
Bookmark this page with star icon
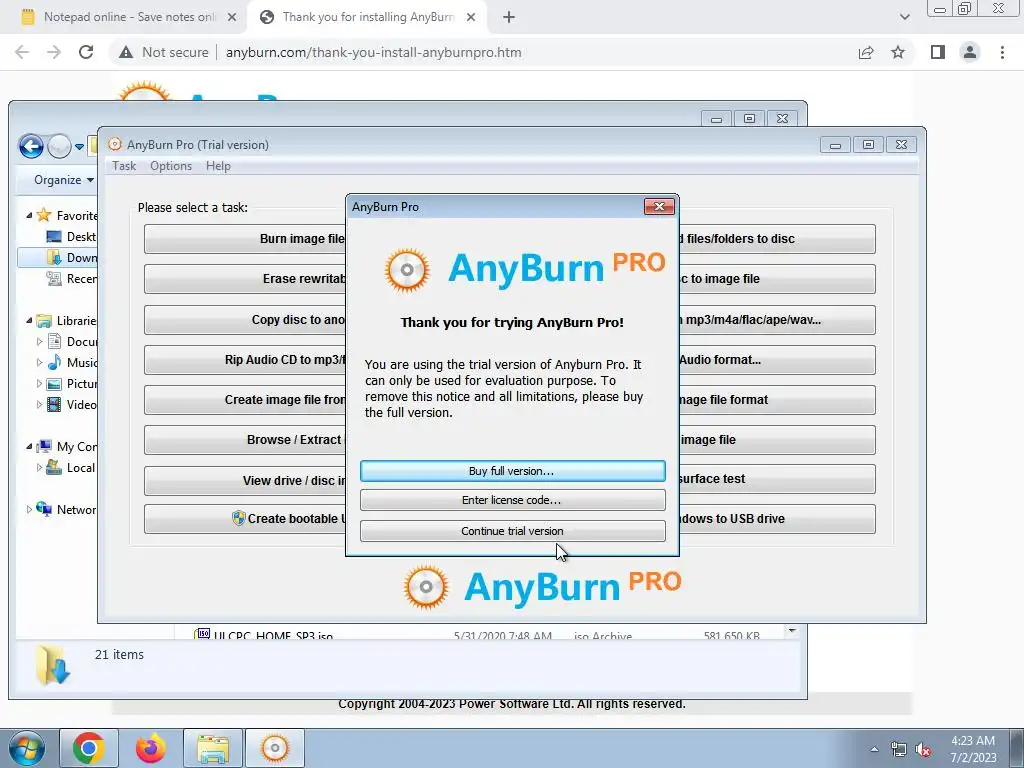pos(898,52)
